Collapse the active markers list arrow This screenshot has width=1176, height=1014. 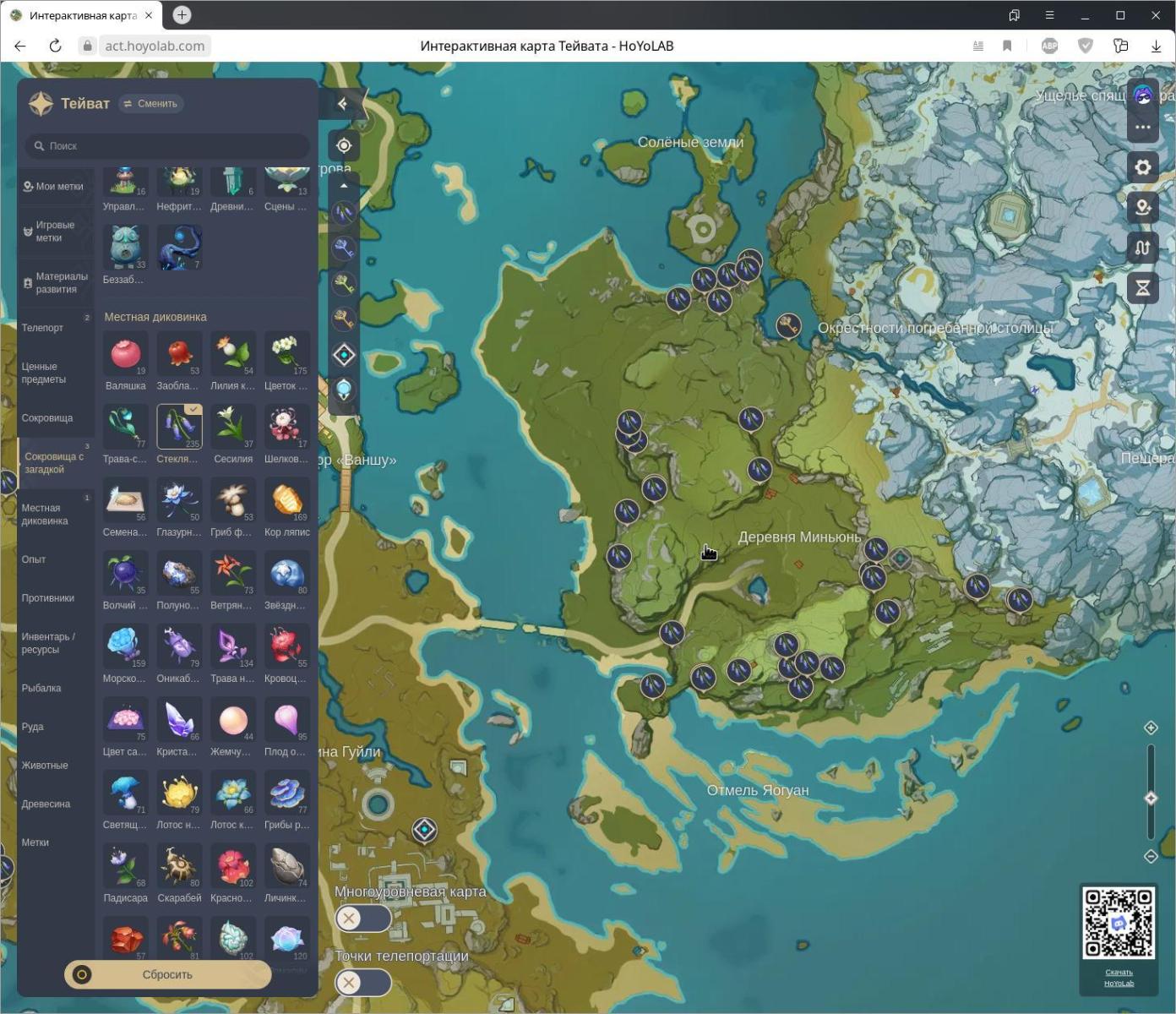point(344,185)
